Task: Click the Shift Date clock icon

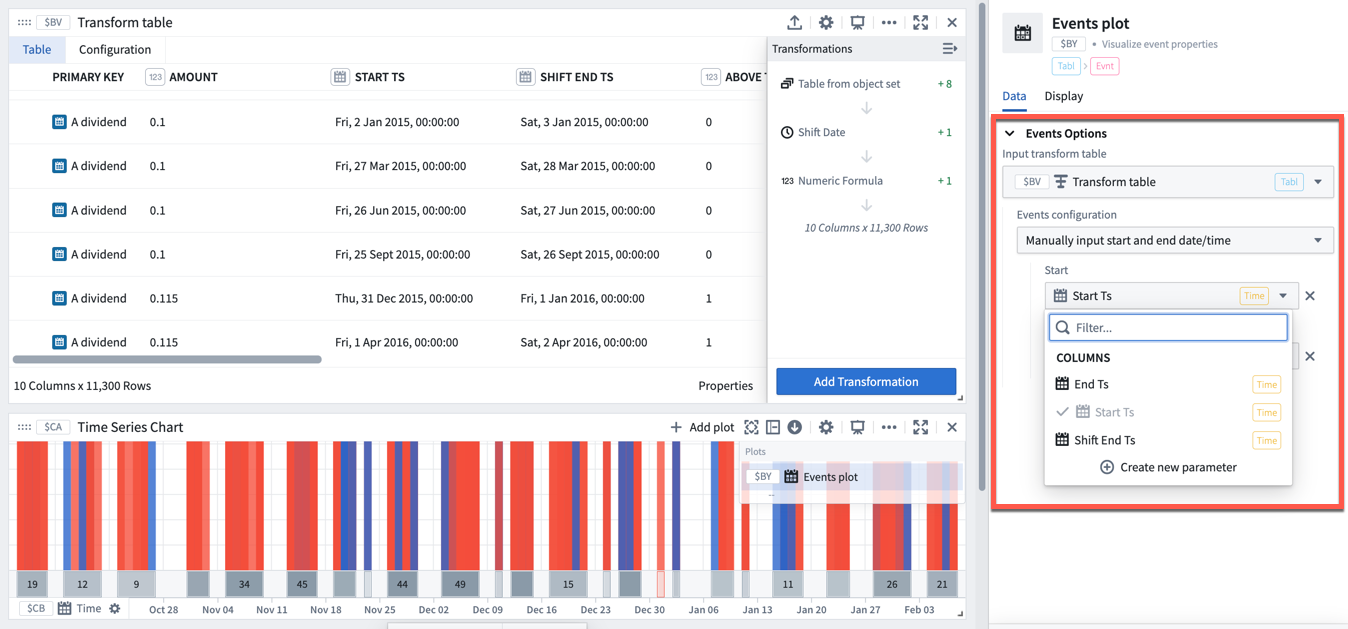Action: tap(787, 132)
